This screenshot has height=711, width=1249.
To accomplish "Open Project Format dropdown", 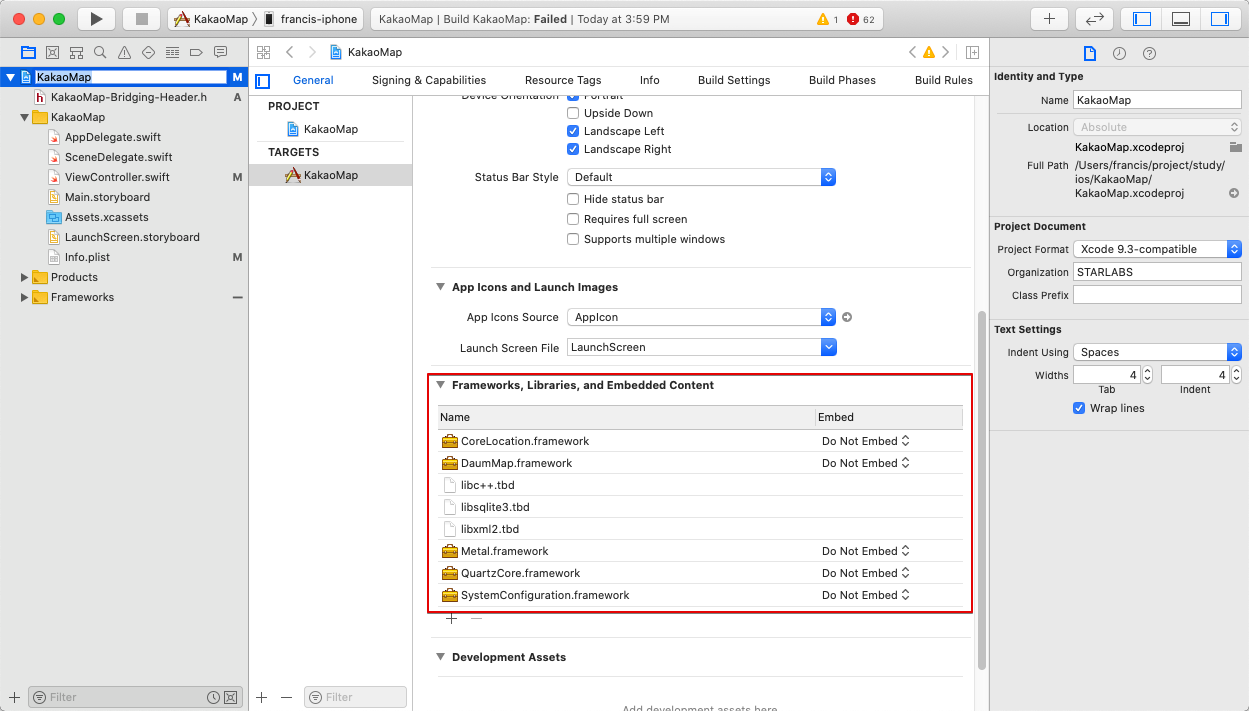I will 1157,249.
